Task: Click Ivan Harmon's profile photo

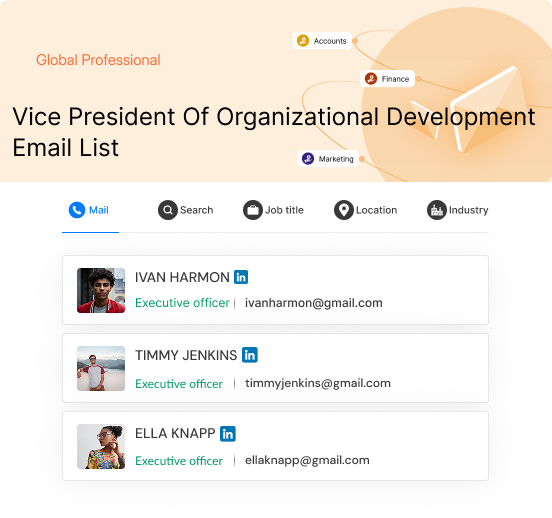Action: [101, 291]
